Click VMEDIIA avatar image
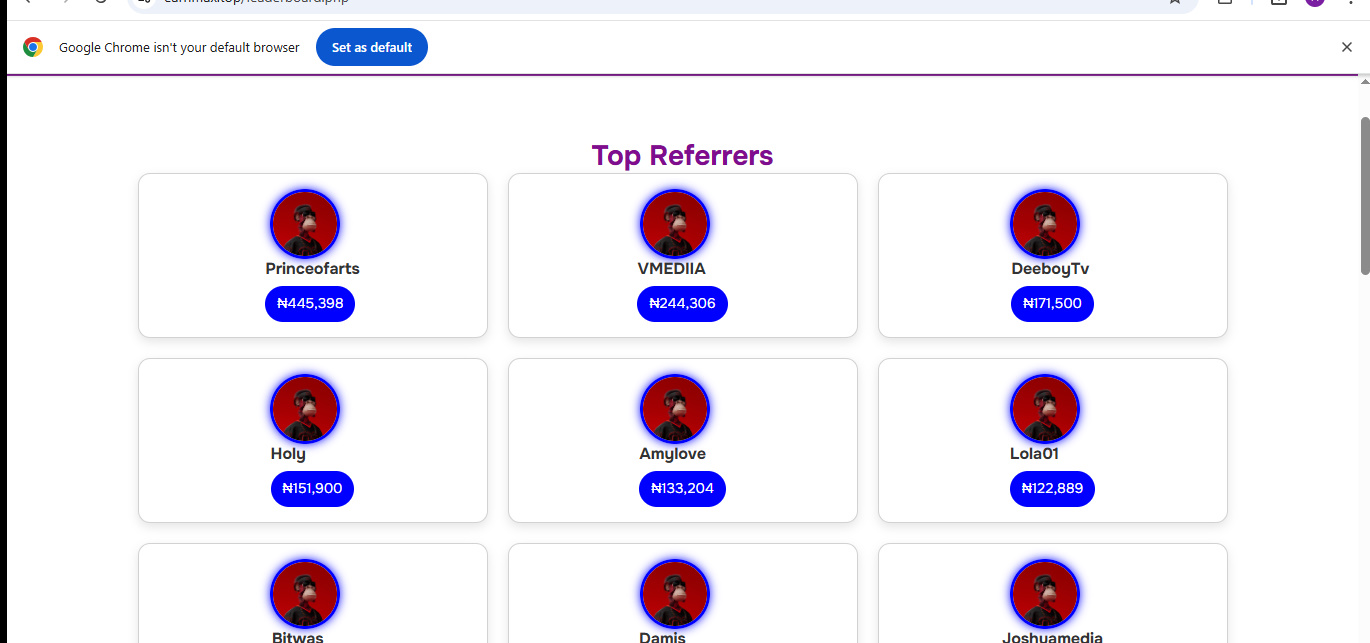 click(x=675, y=224)
